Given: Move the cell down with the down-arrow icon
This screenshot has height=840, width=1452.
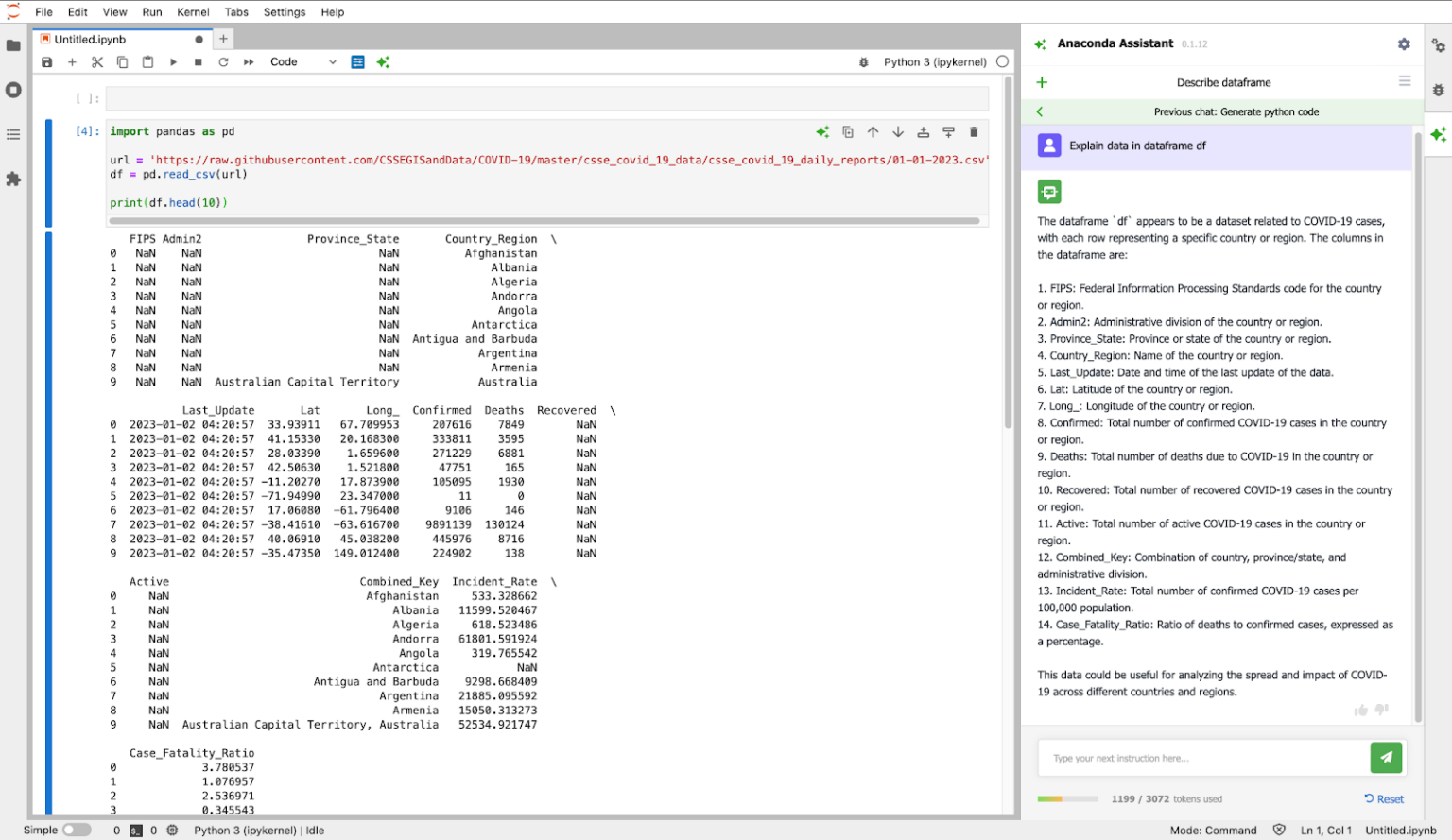Looking at the screenshot, I should (897, 131).
